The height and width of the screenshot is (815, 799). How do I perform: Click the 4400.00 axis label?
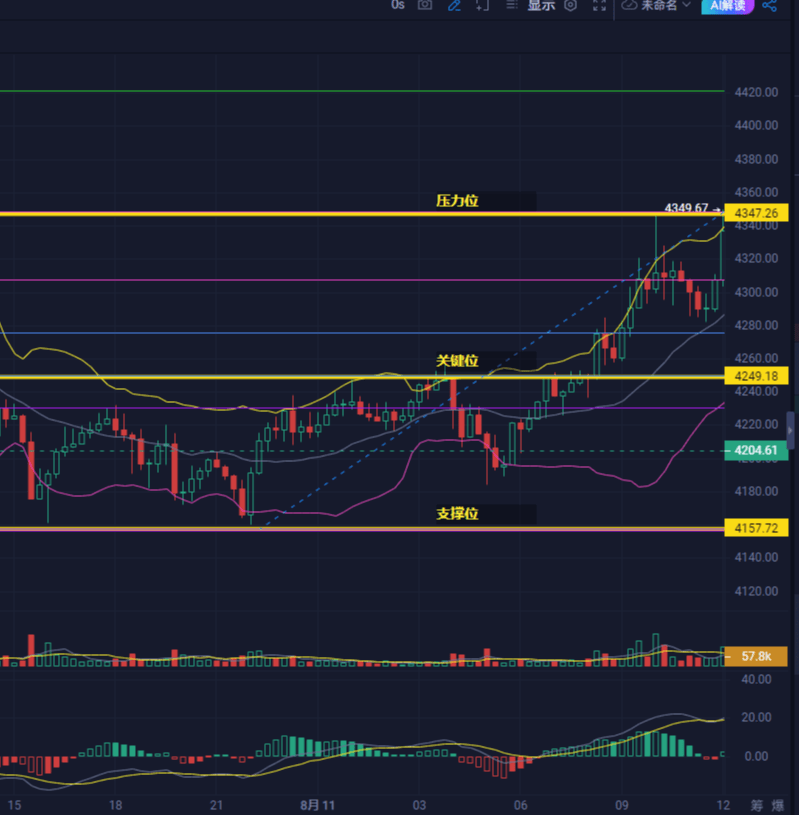[756, 125]
